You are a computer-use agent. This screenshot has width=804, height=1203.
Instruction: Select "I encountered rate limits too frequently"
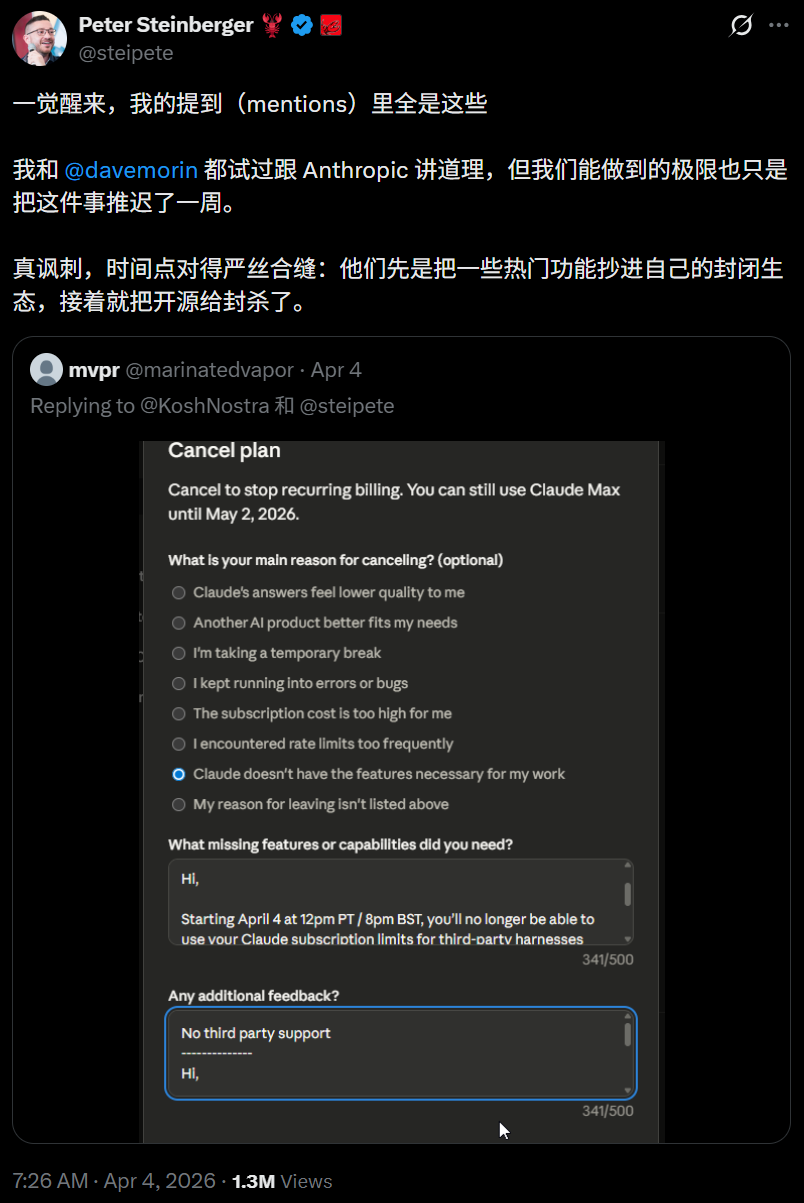[x=312, y=744]
